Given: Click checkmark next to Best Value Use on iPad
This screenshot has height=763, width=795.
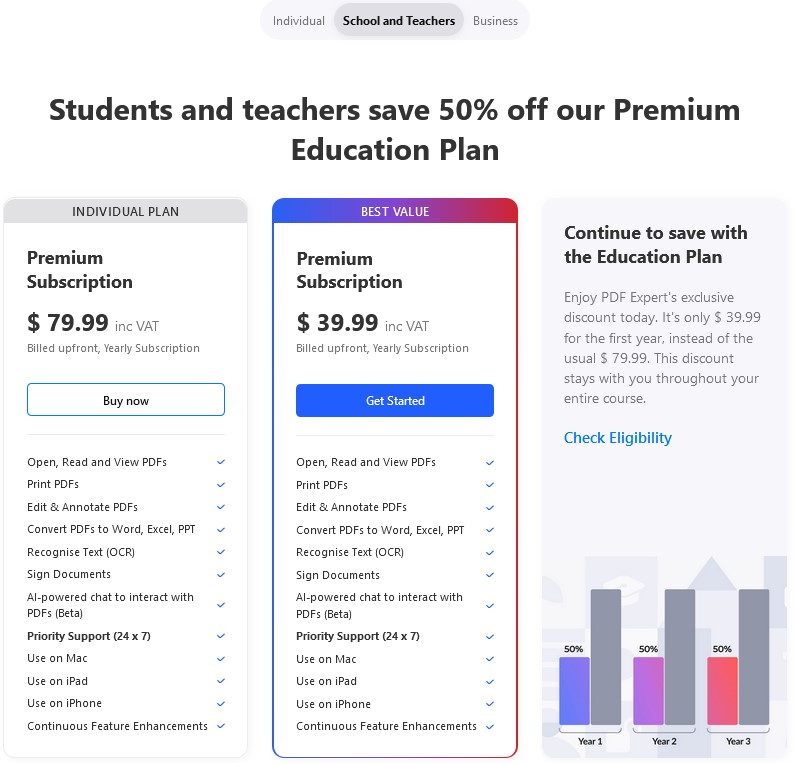Looking at the screenshot, I should (490, 682).
